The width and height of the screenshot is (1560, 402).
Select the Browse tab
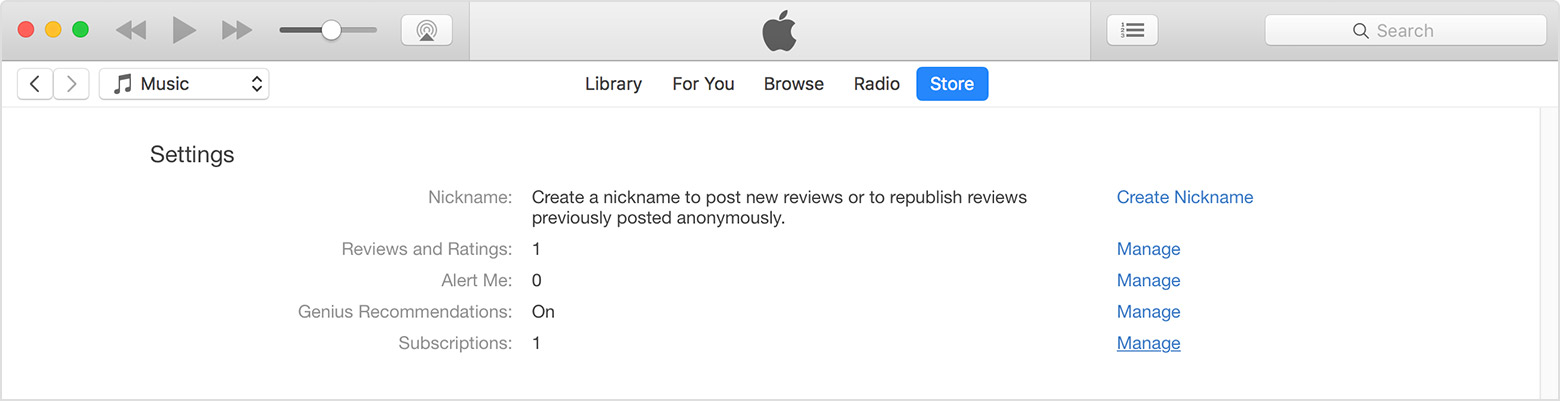coord(793,84)
